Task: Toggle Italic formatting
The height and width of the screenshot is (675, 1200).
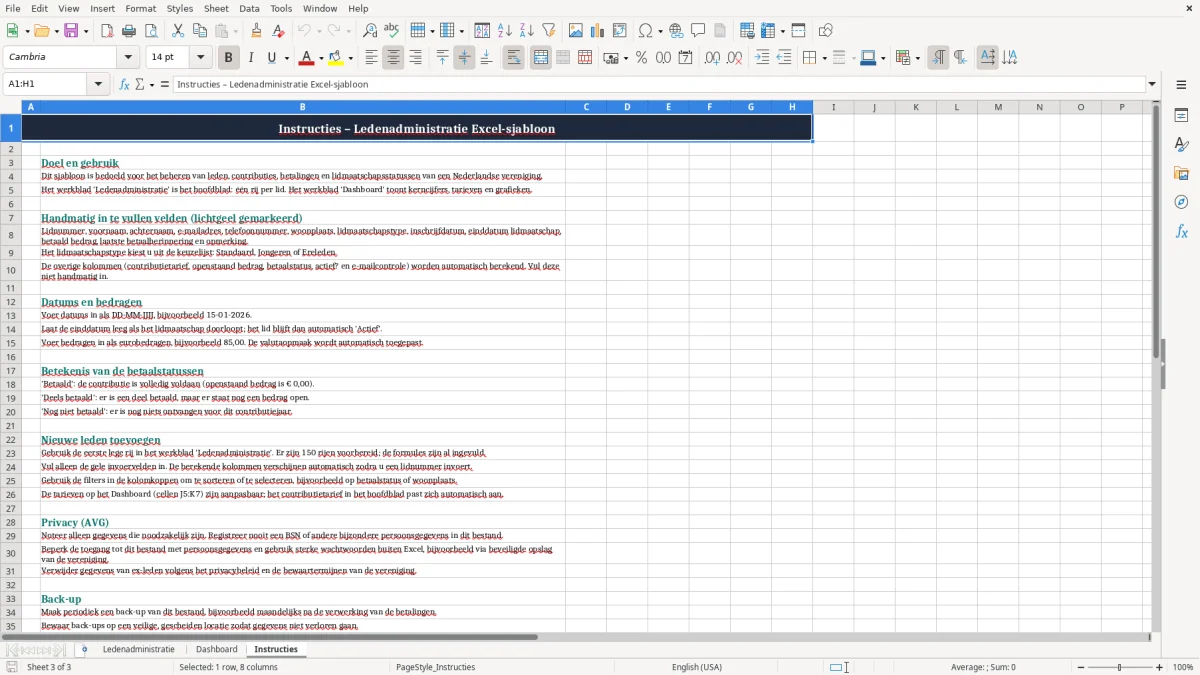Action: pos(251,58)
